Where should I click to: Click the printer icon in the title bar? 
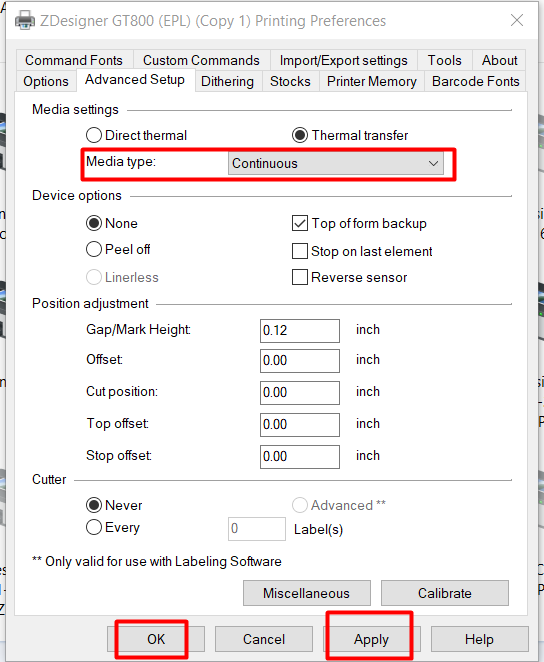(24, 20)
